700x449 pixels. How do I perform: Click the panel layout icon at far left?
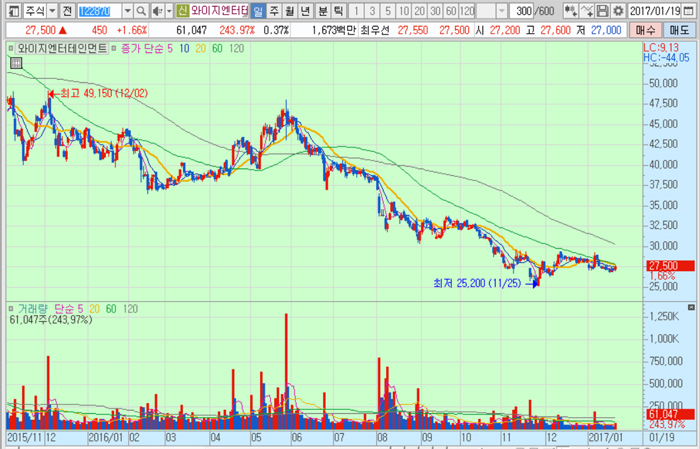point(10,10)
